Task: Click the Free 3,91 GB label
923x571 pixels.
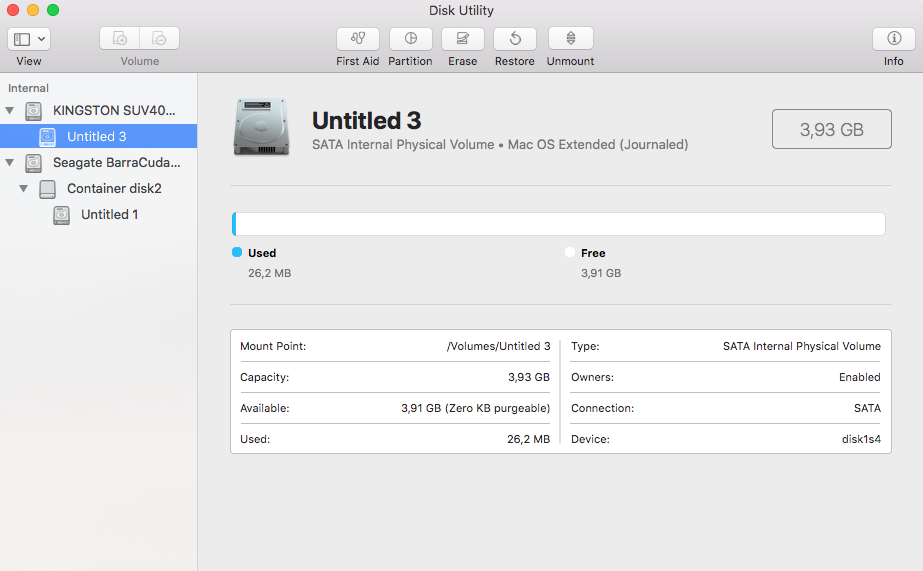Action: pyautogui.click(x=601, y=273)
